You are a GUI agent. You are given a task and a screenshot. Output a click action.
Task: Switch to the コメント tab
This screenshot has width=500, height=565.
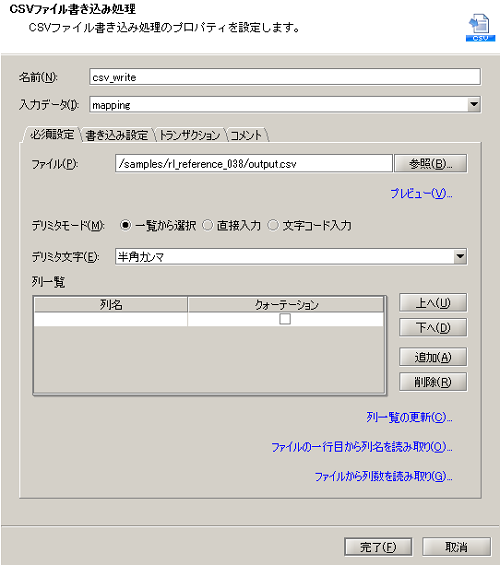tap(246, 135)
